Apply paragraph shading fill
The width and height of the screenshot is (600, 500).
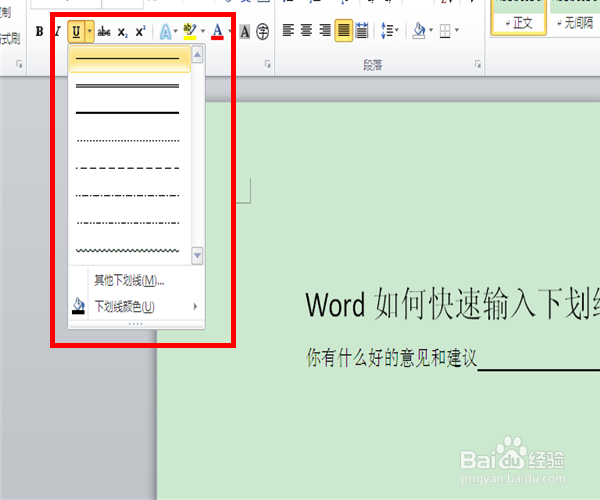pyautogui.click(x=419, y=31)
